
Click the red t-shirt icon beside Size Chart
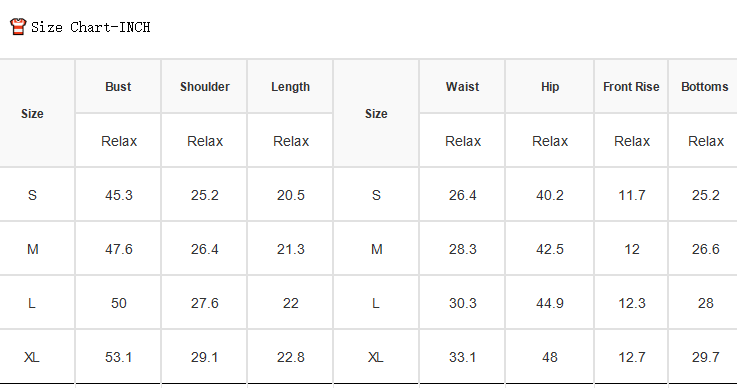[18, 26]
